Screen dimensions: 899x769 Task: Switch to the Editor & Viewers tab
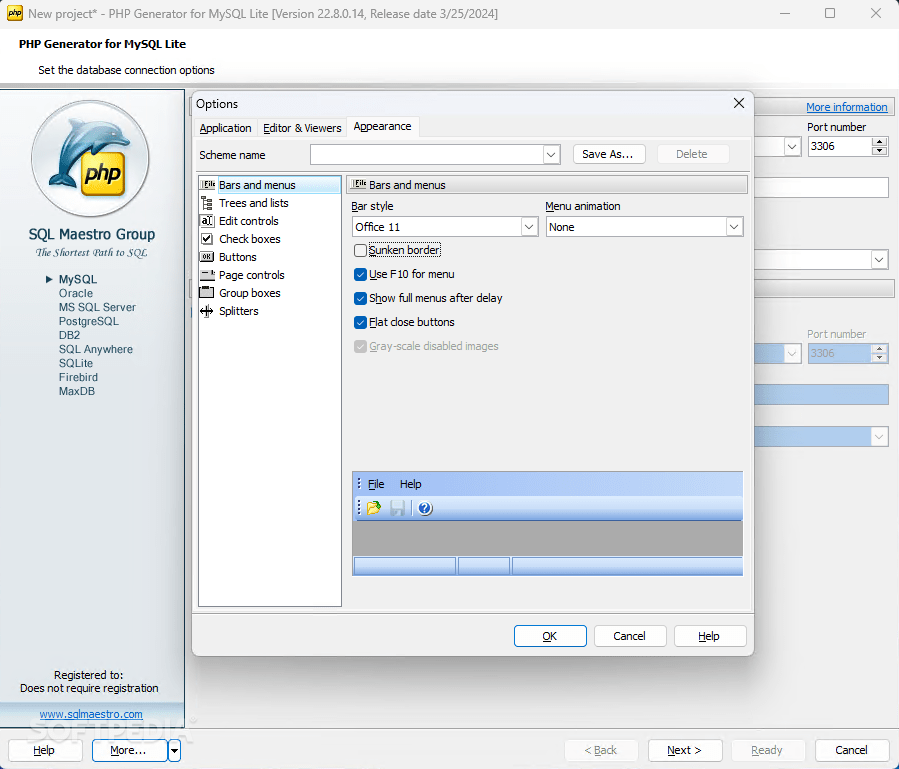[302, 128]
